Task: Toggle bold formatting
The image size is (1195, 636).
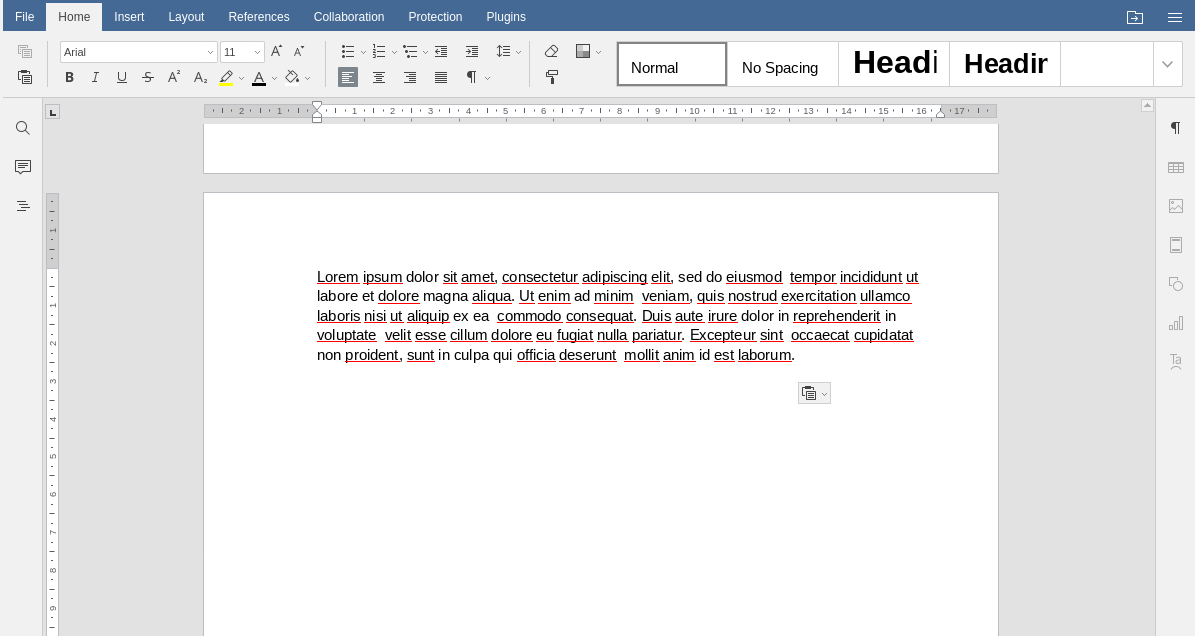Action: [69, 78]
